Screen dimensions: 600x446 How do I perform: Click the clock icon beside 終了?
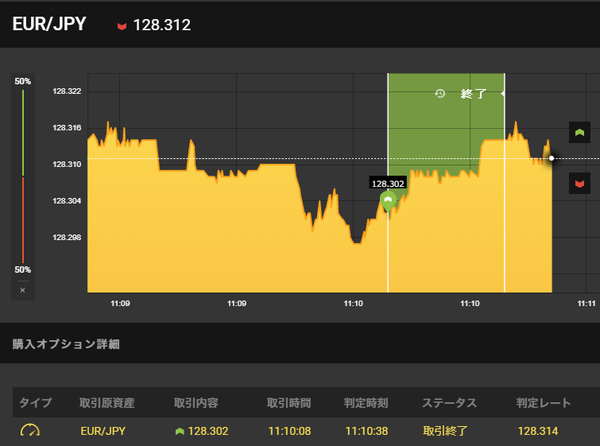click(x=440, y=94)
